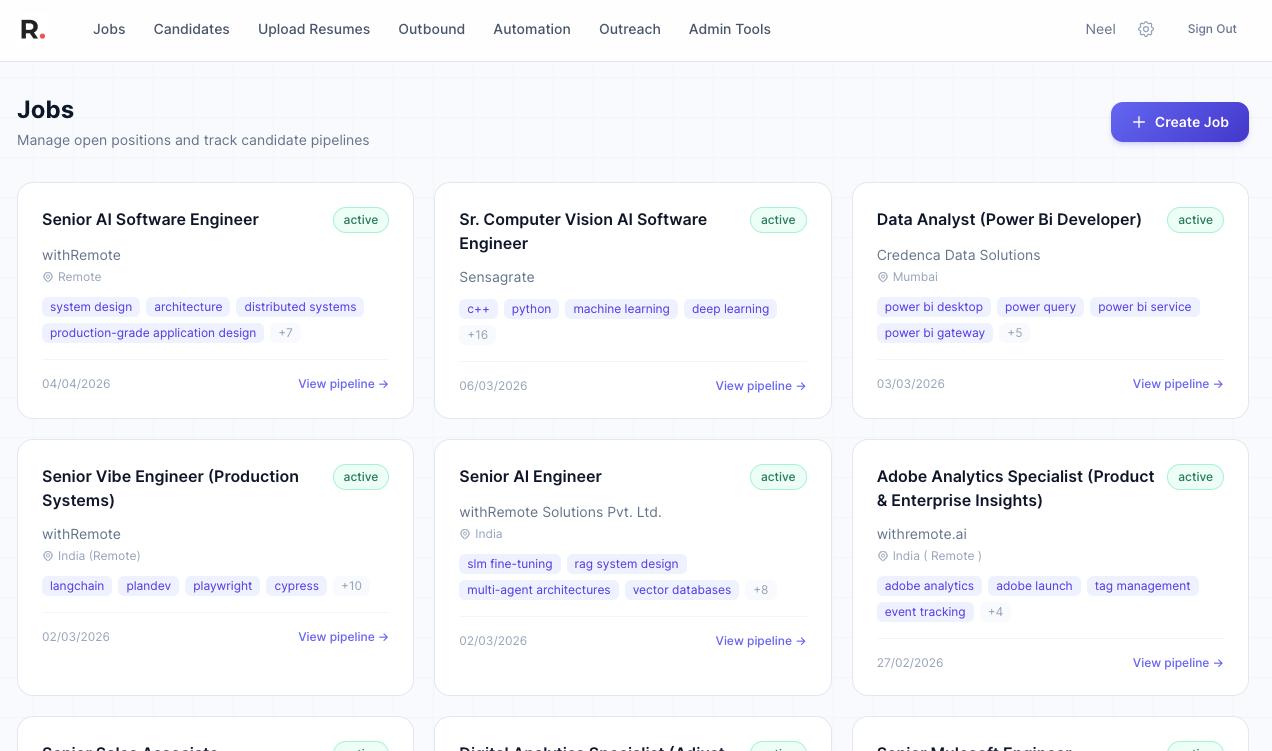Viewport: 1272px width, 751px height.
Task: Expand +4 more skills tag
Action: point(995,612)
